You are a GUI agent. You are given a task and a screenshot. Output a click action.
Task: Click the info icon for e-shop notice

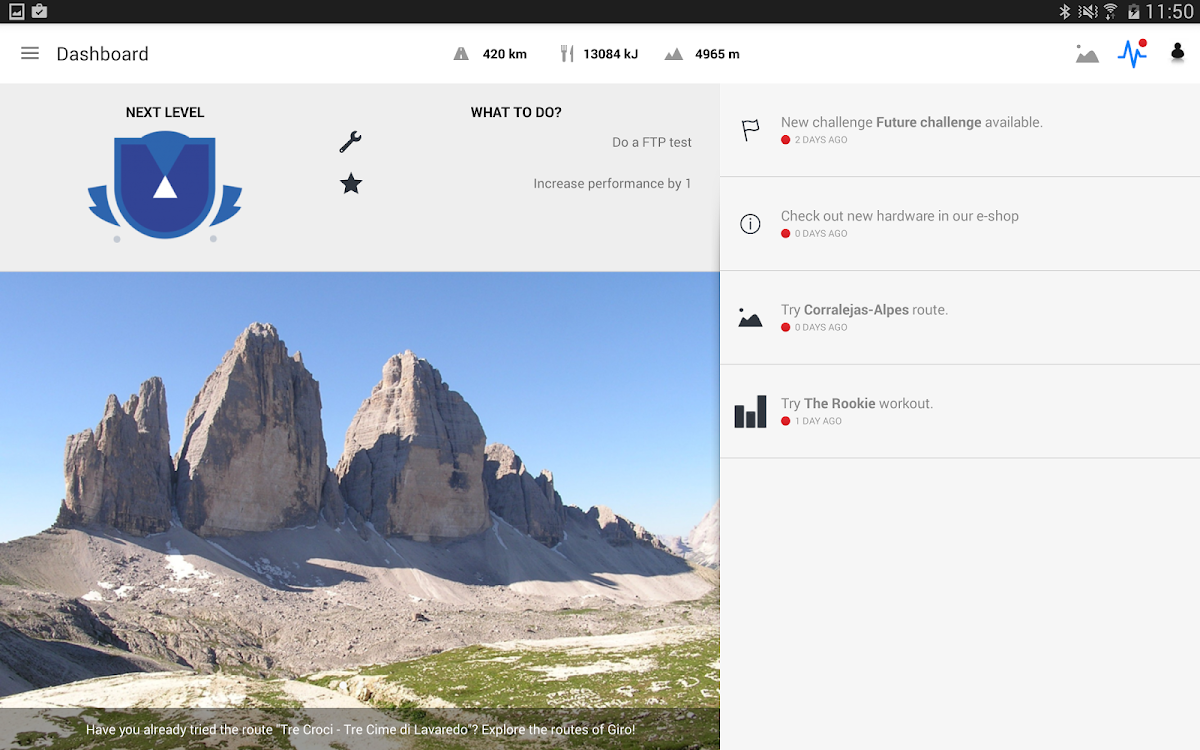[x=750, y=224]
